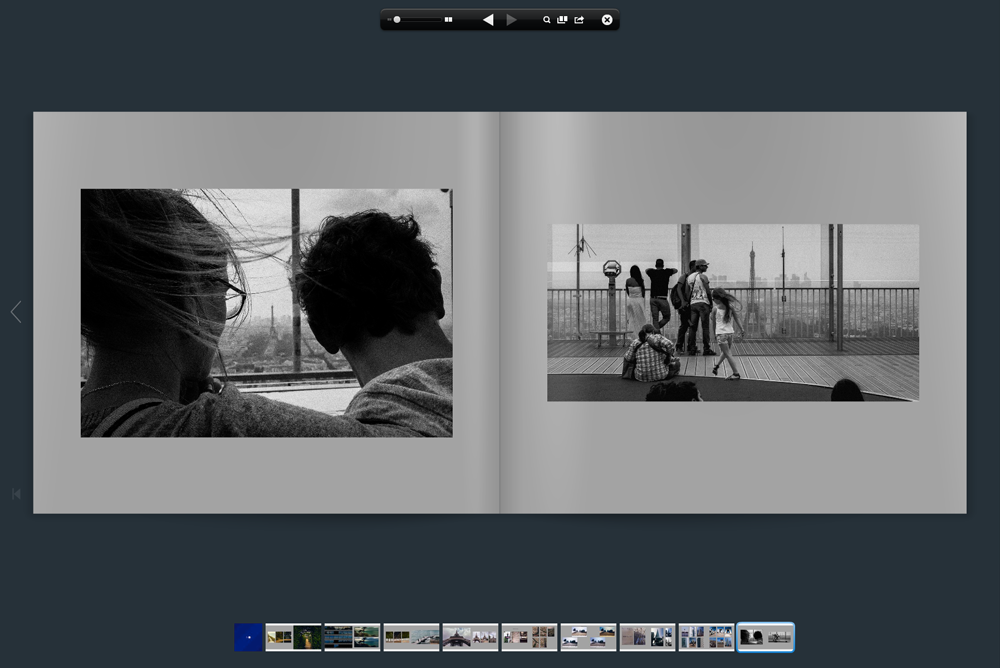Click the toolbar next page arrow
Viewport: 1000px width, 668px height.
(x=511, y=20)
